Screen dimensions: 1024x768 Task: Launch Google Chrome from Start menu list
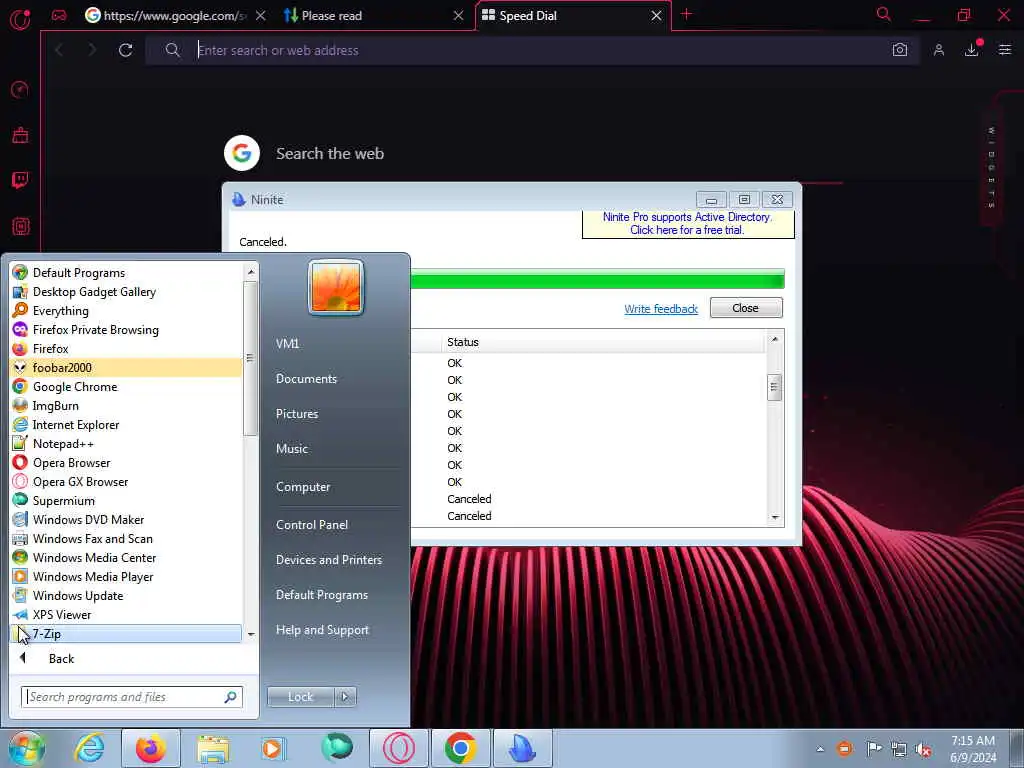[x=127, y=387]
